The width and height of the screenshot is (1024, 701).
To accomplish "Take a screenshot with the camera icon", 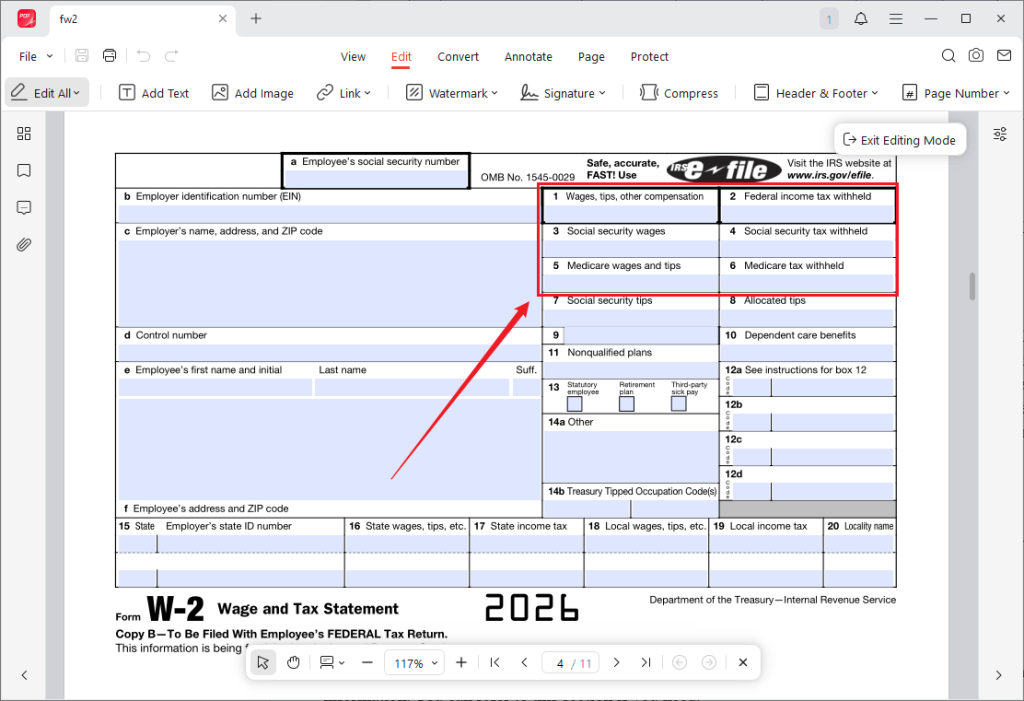I will pos(976,56).
